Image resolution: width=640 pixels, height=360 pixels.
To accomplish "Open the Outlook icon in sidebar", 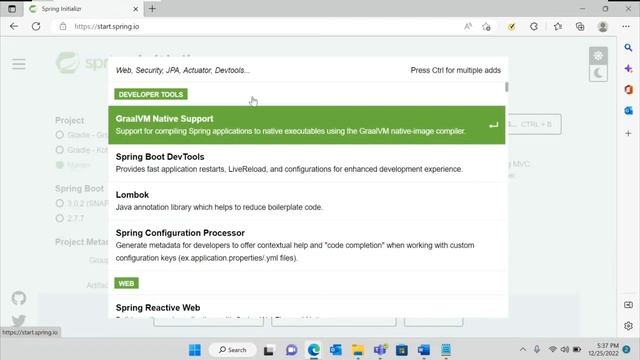I will [628, 111].
